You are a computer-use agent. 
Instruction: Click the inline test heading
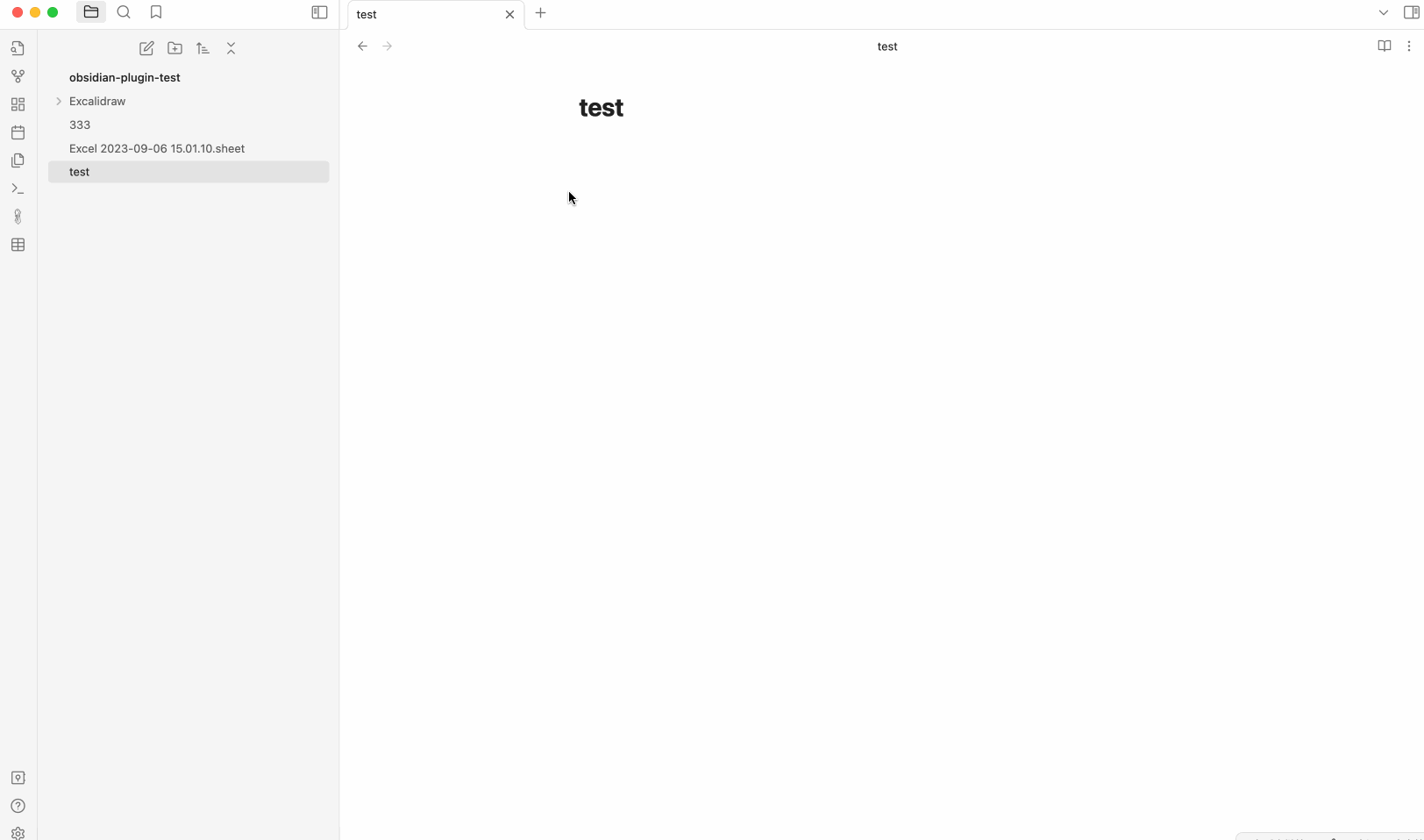click(x=602, y=108)
